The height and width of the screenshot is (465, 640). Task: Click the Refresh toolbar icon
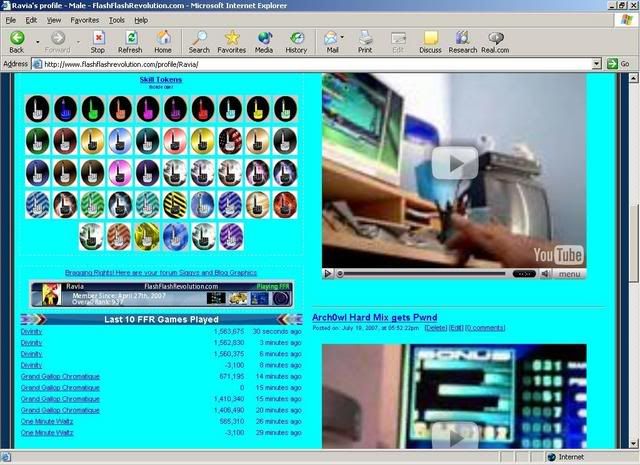tap(129, 41)
